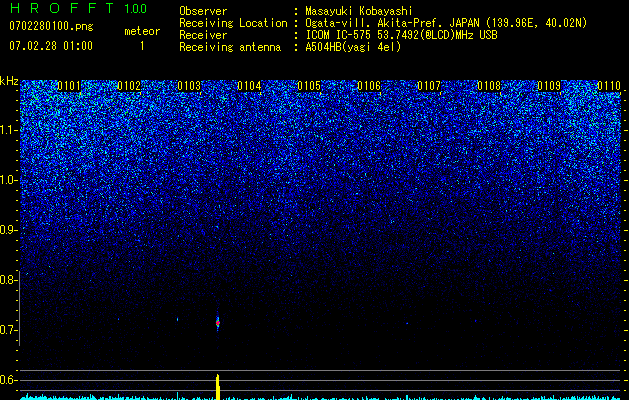629x400 pixels.
Task: Click the red meteor echo spot in spectrogram
Action: pos(218,323)
